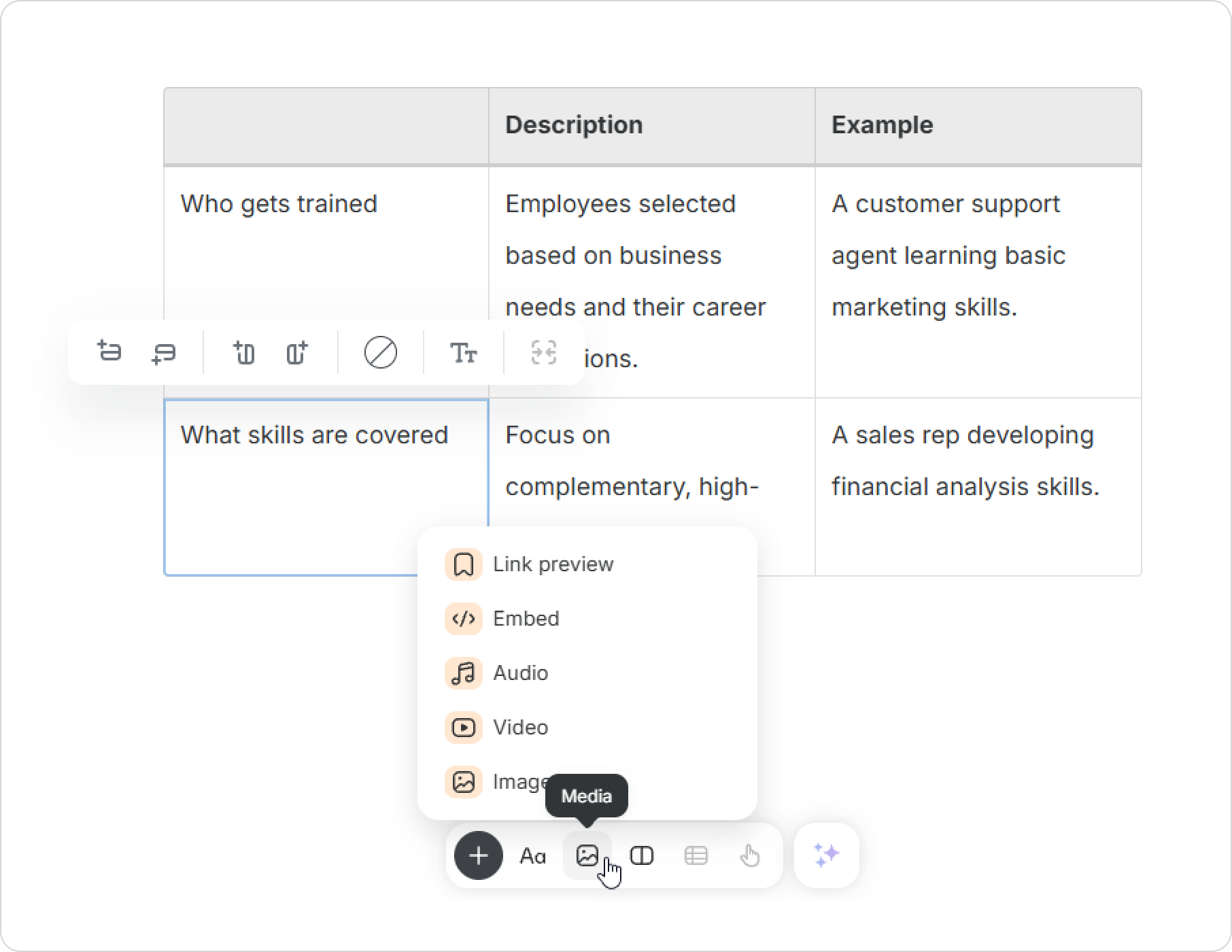
Task: Select Link preview from media menu
Action: point(552,564)
